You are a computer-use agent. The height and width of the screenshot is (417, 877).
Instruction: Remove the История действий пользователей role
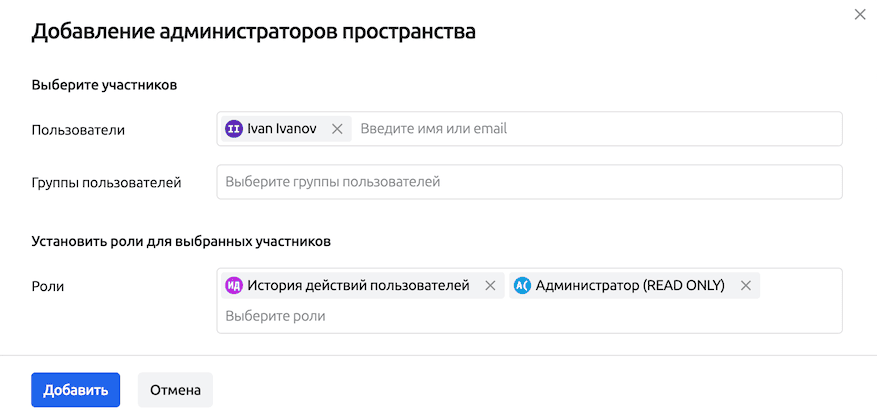pyautogui.click(x=490, y=285)
